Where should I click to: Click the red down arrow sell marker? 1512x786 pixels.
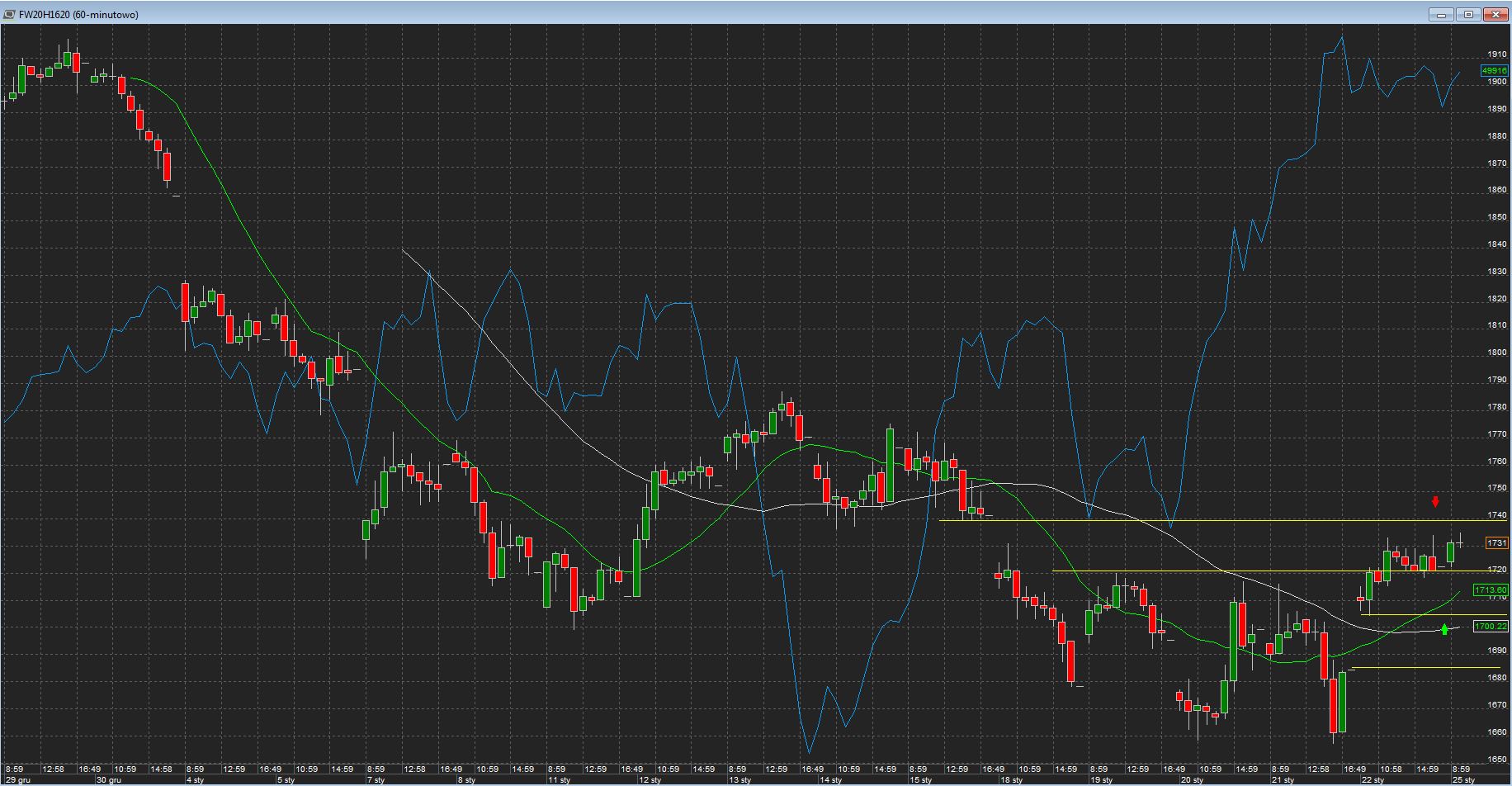coord(1436,502)
